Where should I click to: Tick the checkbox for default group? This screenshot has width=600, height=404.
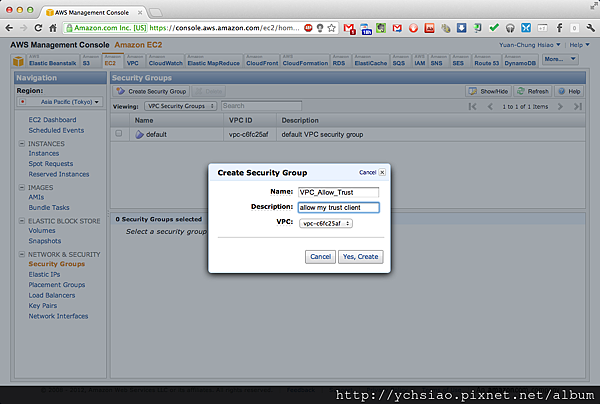(119, 134)
